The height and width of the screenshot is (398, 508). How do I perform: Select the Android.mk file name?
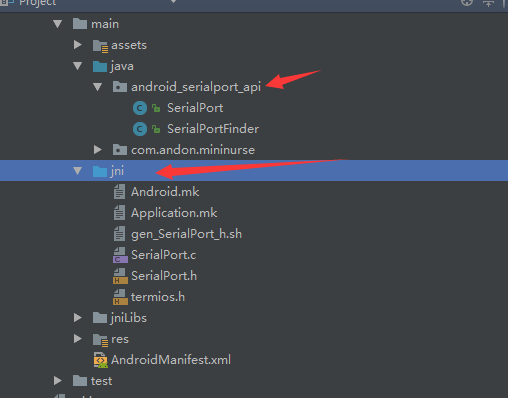click(x=165, y=192)
